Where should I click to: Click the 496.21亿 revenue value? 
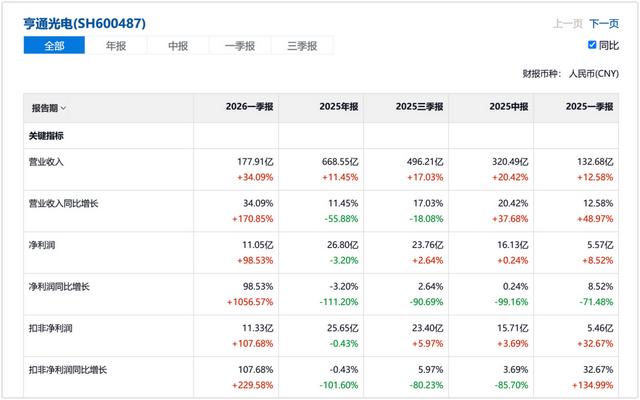pyautogui.click(x=425, y=162)
